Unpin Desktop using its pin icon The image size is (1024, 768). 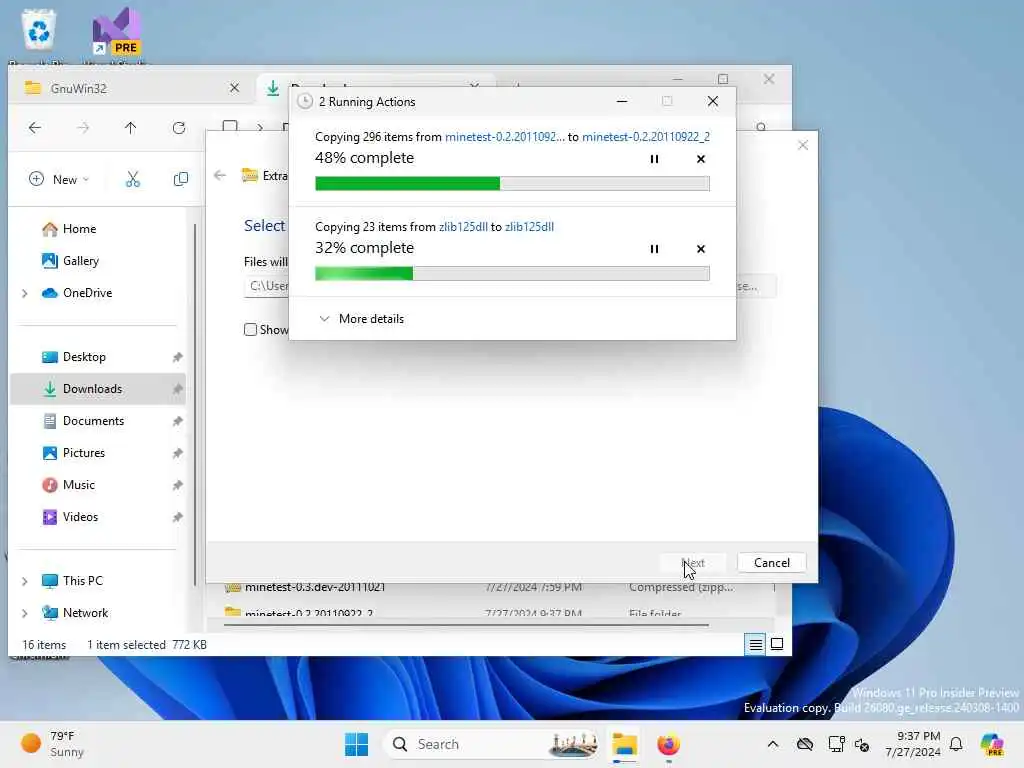pyautogui.click(x=177, y=357)
